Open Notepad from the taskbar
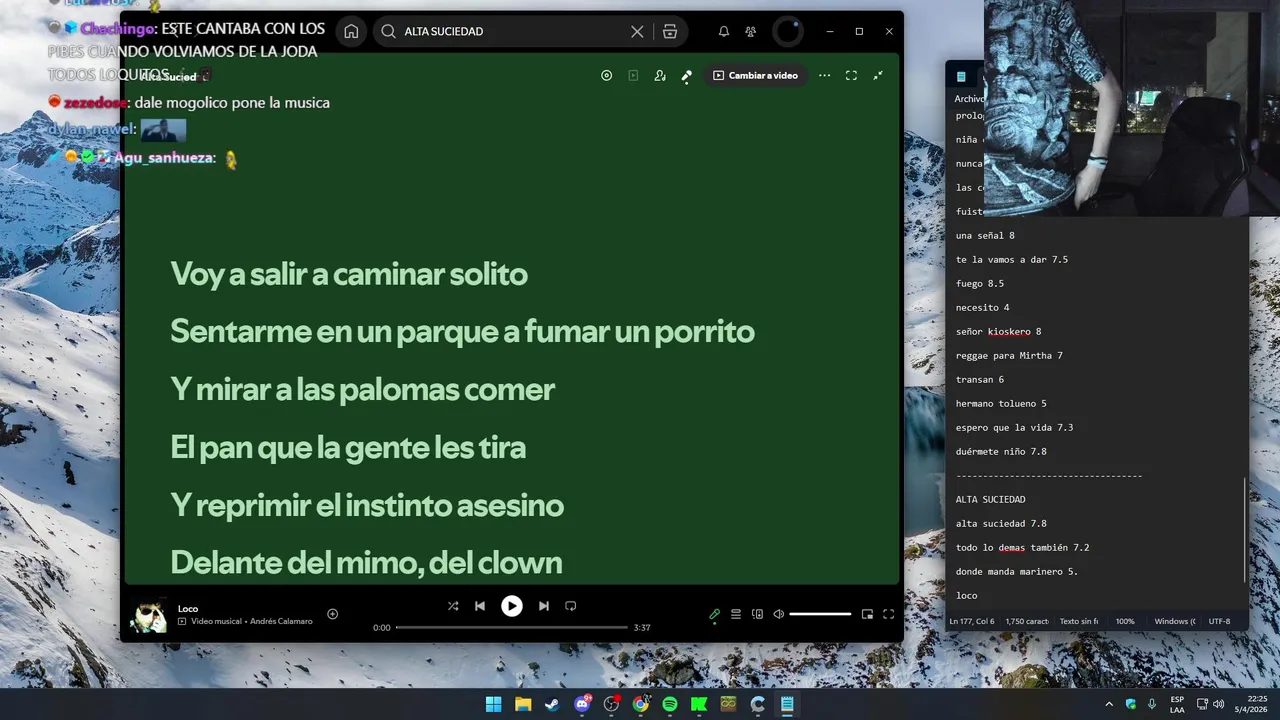The image size is (1280, 720). (787, 704)
